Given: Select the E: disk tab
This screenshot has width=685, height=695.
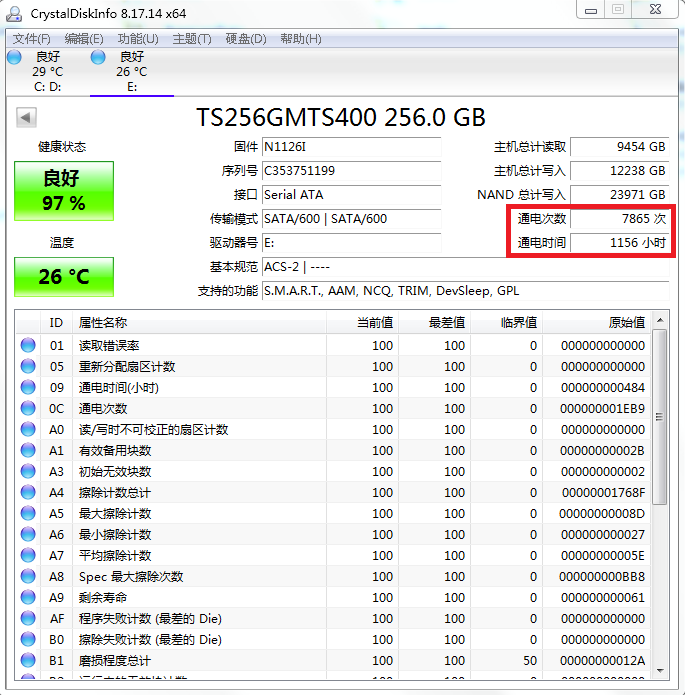Looking at the screenshot, I should pos(132,72).
